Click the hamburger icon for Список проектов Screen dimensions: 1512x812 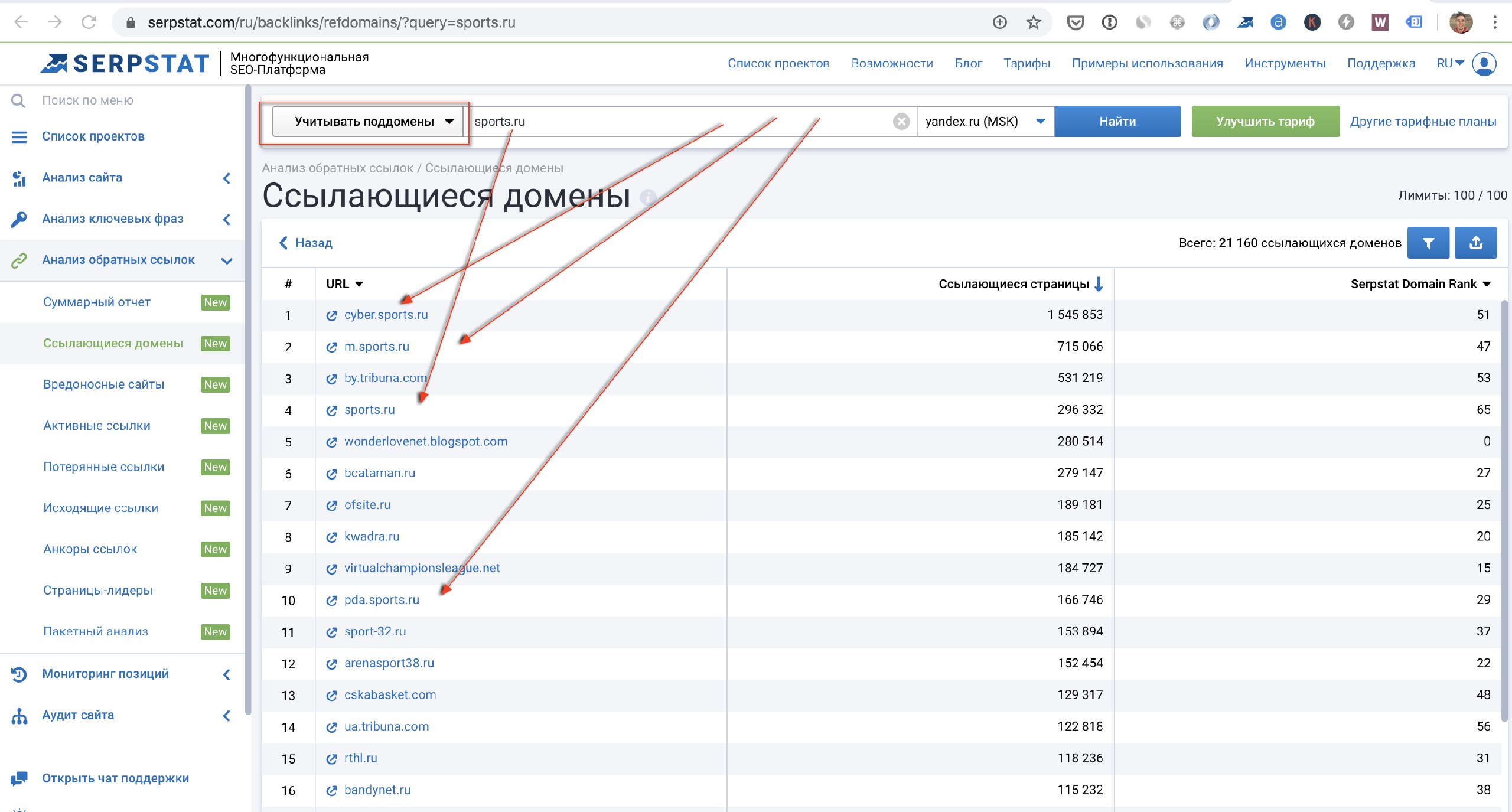[x=19, y=137]
